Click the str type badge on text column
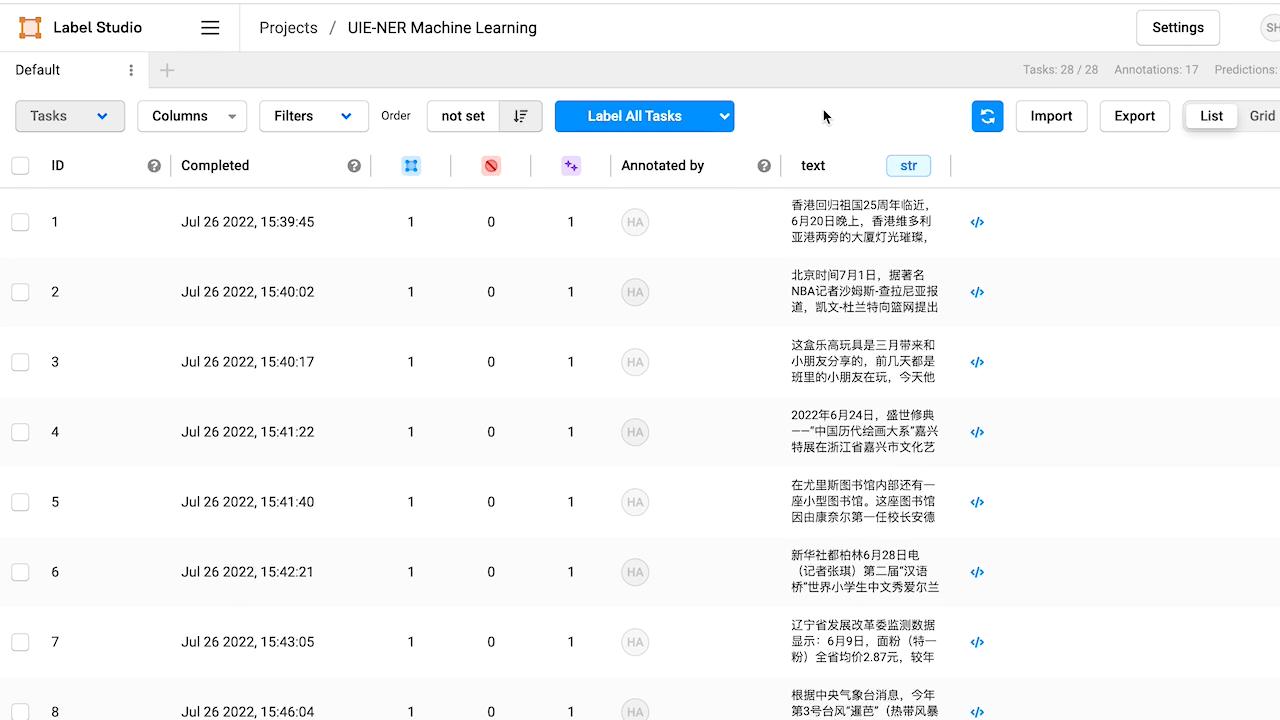The height and width of the screenshot is (720, 1280). pos(908,165)
